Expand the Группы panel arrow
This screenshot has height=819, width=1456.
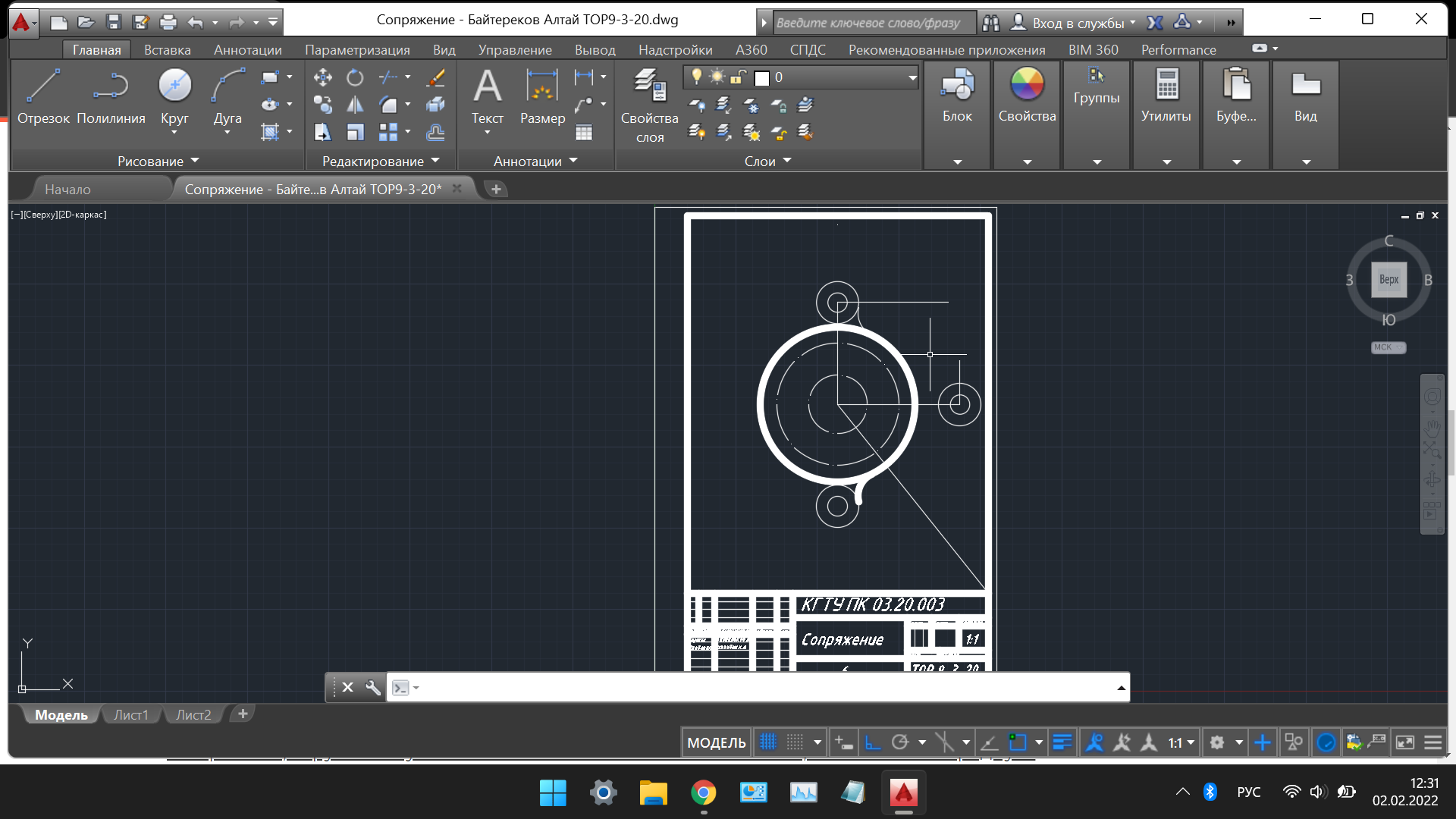click(1097, 162)
